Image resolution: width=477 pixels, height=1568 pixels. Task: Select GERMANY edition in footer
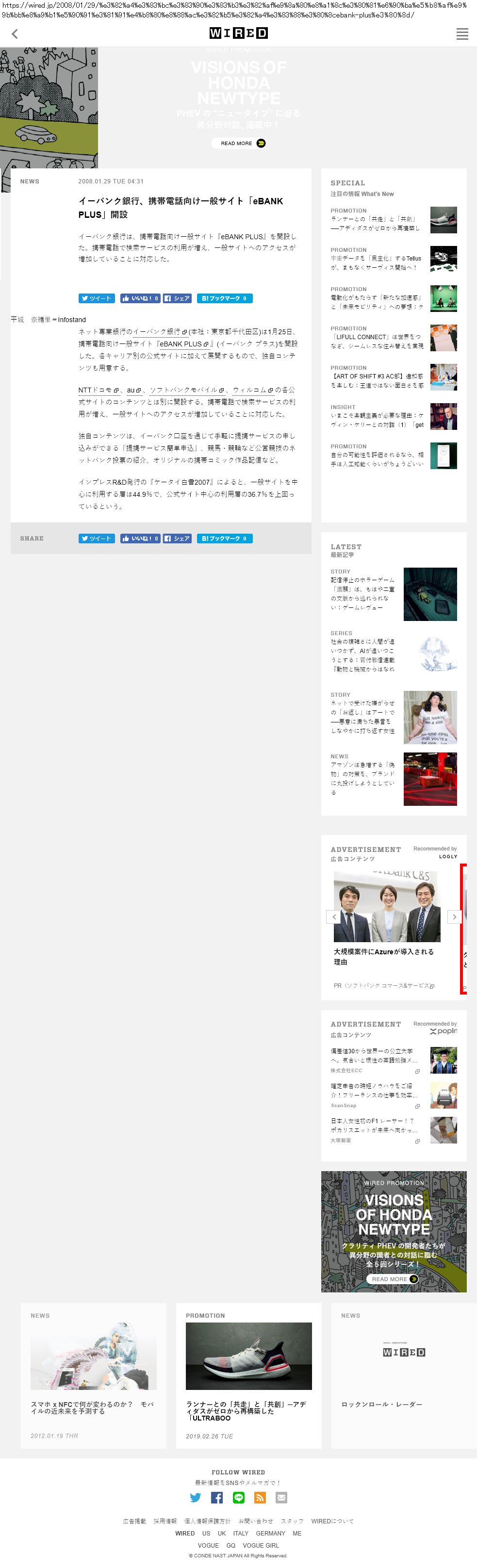click(x=270, y=1533)
